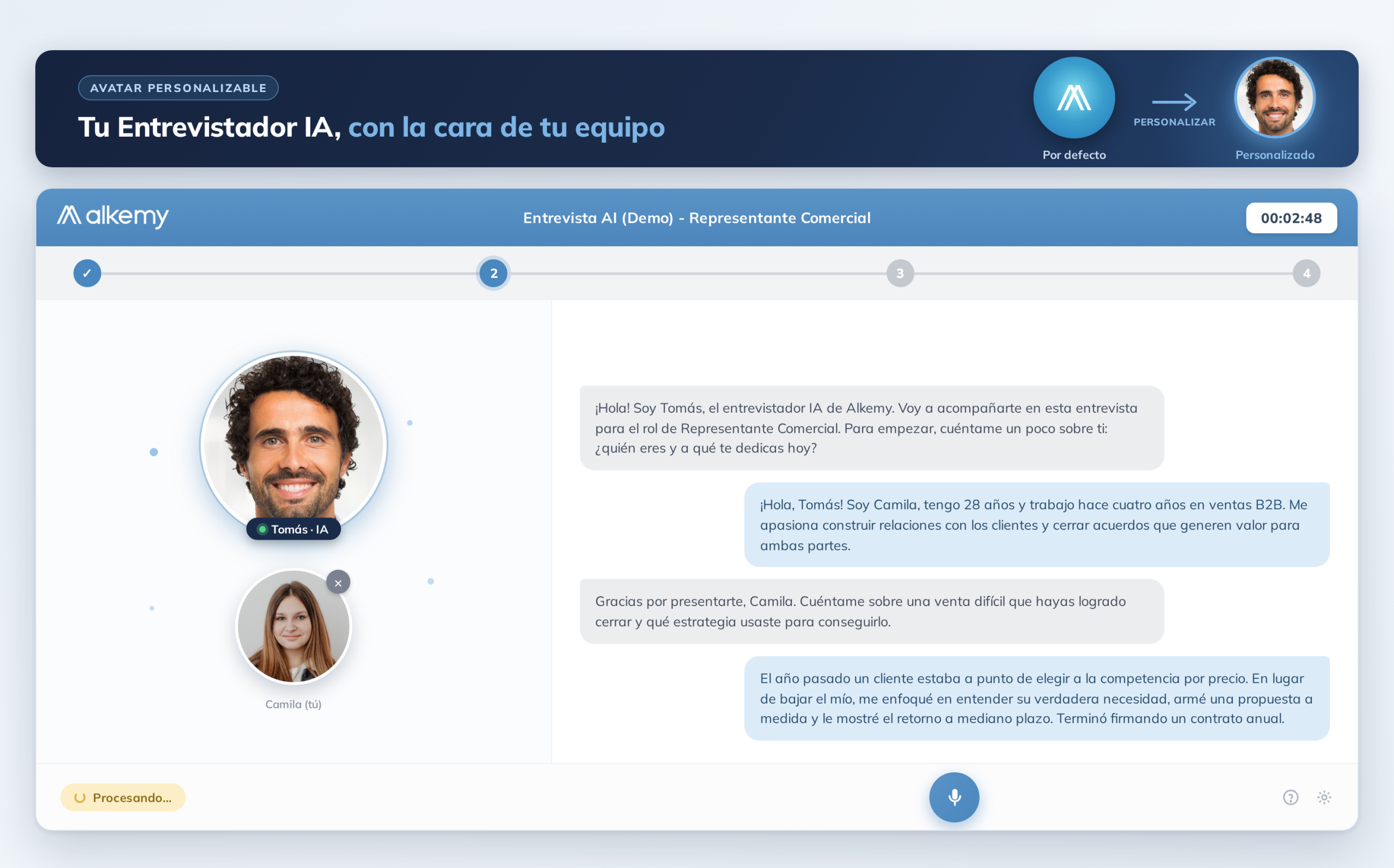Screen dimensions: 1394x868
Task: Click the Personalizado label
Action: click(1275, 155)
